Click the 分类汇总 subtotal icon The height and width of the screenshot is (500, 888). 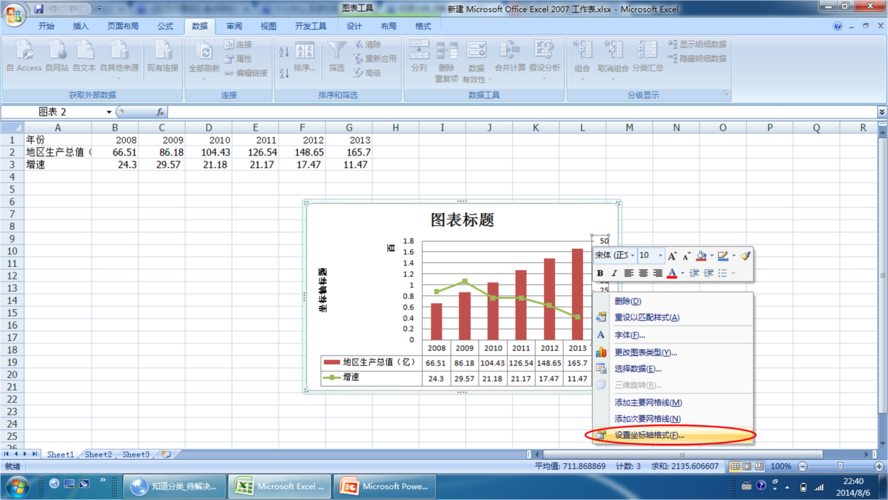pos(647,57)
